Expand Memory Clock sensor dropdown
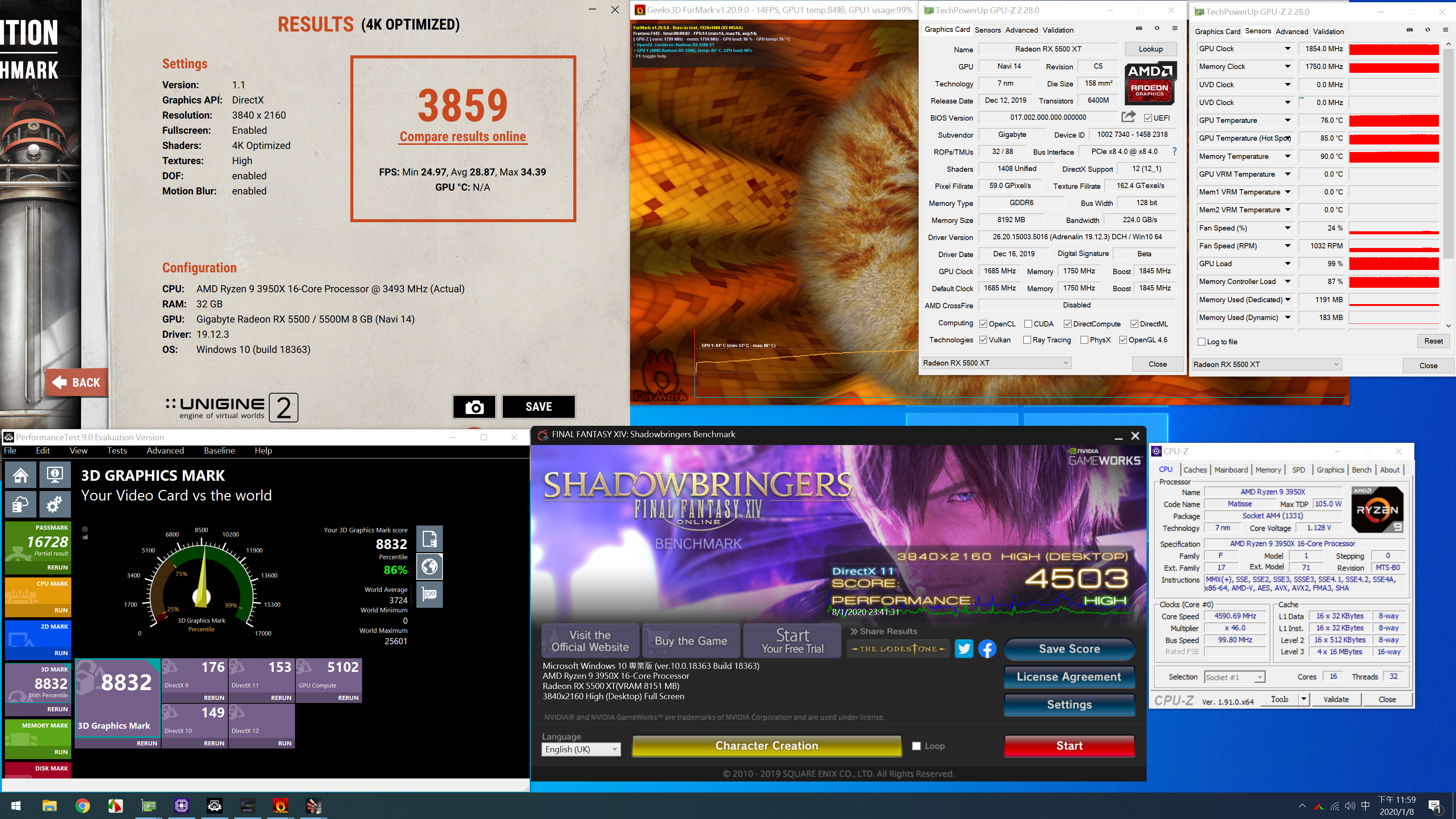The width and height of the screenshot is (1456, 819). (x=1288, y=67)
